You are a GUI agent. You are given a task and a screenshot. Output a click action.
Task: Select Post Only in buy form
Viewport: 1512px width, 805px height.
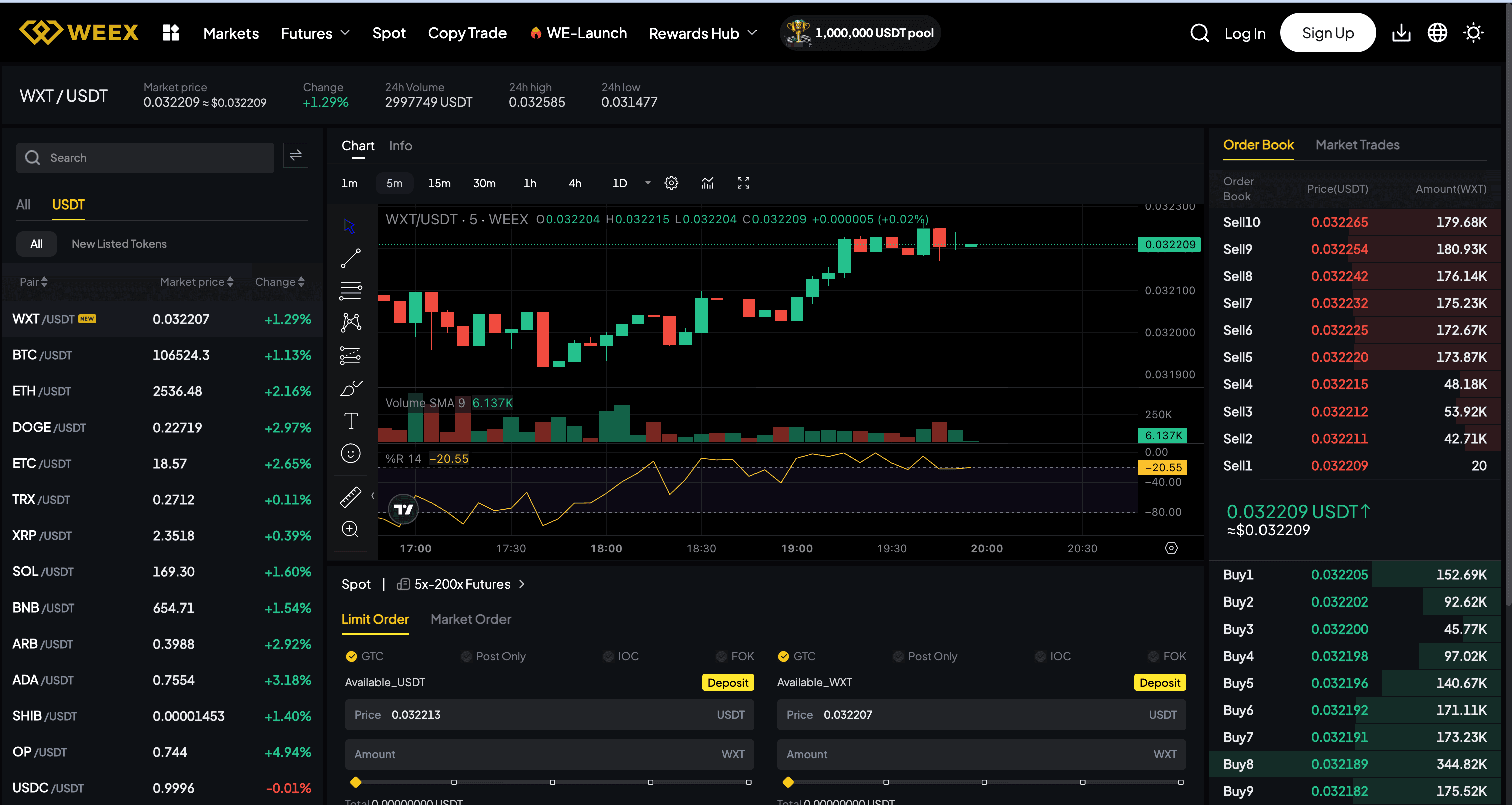click(493, 656)
